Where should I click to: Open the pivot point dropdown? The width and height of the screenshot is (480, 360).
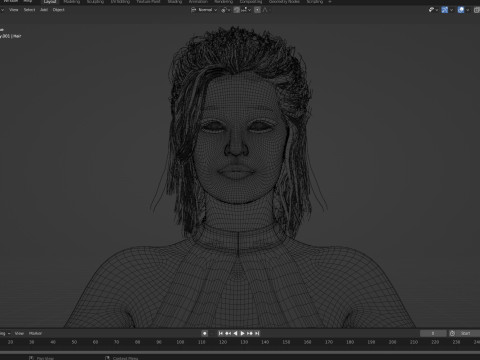(x=226, y=10)
